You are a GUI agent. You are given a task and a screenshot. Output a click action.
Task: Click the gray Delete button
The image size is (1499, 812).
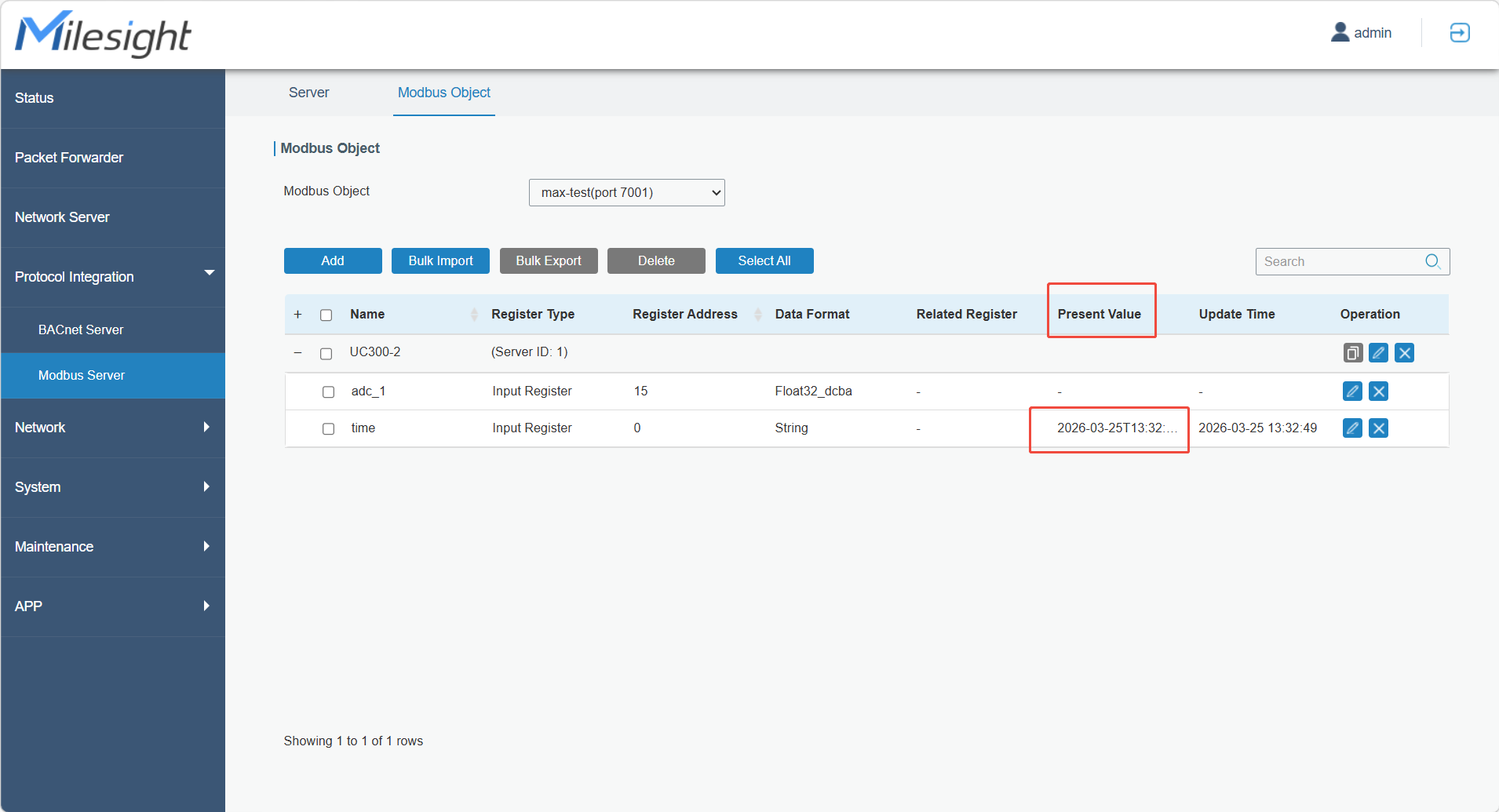tap(656, 261)
